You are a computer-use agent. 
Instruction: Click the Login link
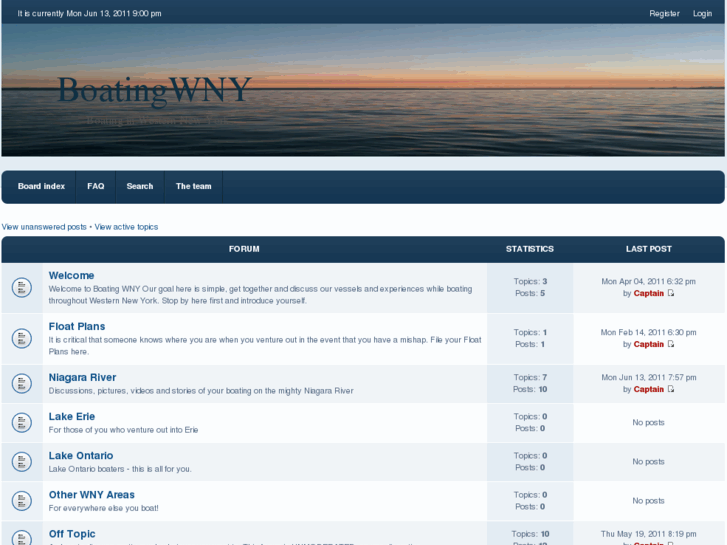point(702,13)
